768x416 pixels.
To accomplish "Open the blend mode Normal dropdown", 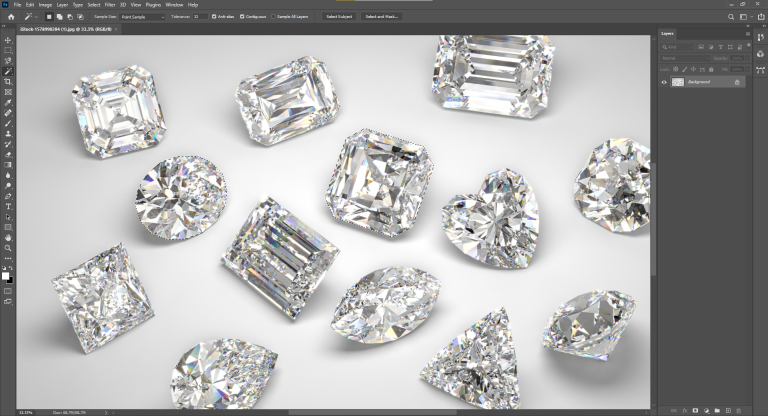I will click(683, 57).
